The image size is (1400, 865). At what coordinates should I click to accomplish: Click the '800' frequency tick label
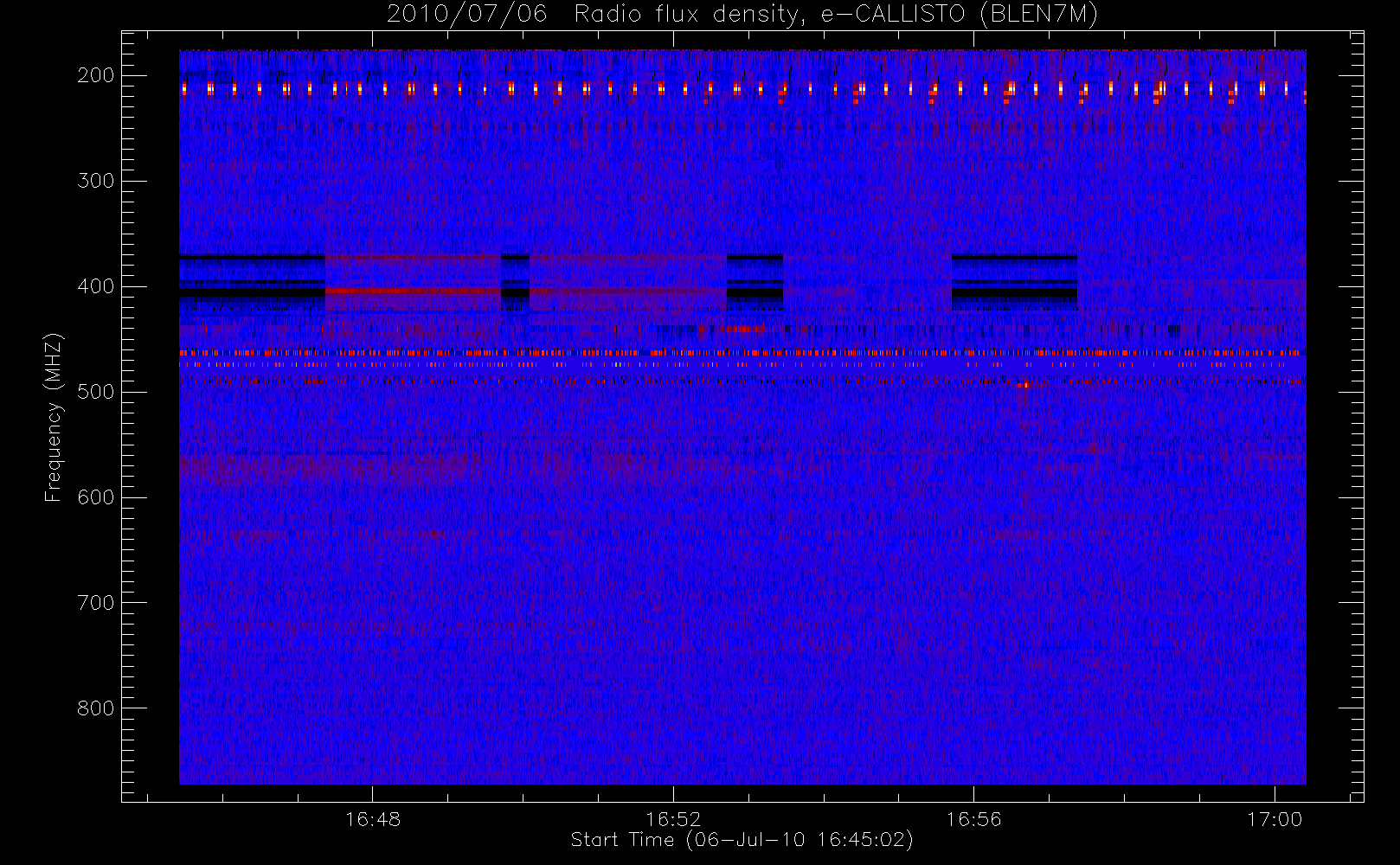pos(96,708)
